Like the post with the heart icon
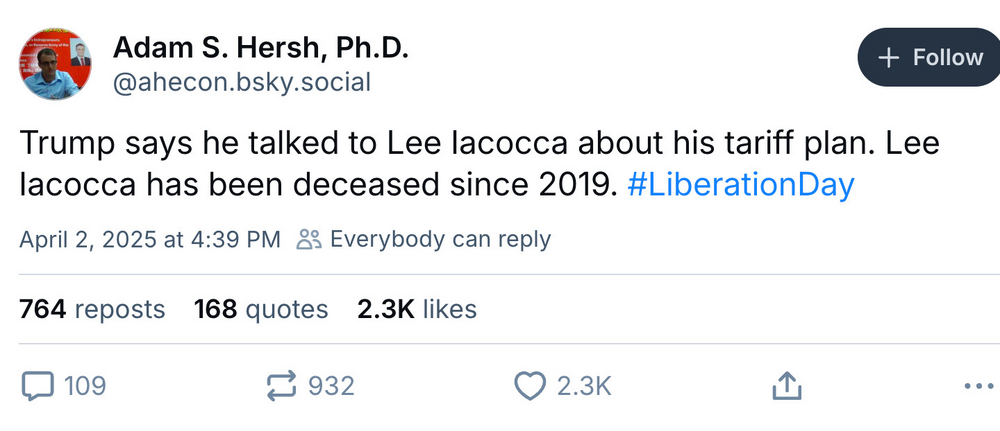 [x=528, y=385]
